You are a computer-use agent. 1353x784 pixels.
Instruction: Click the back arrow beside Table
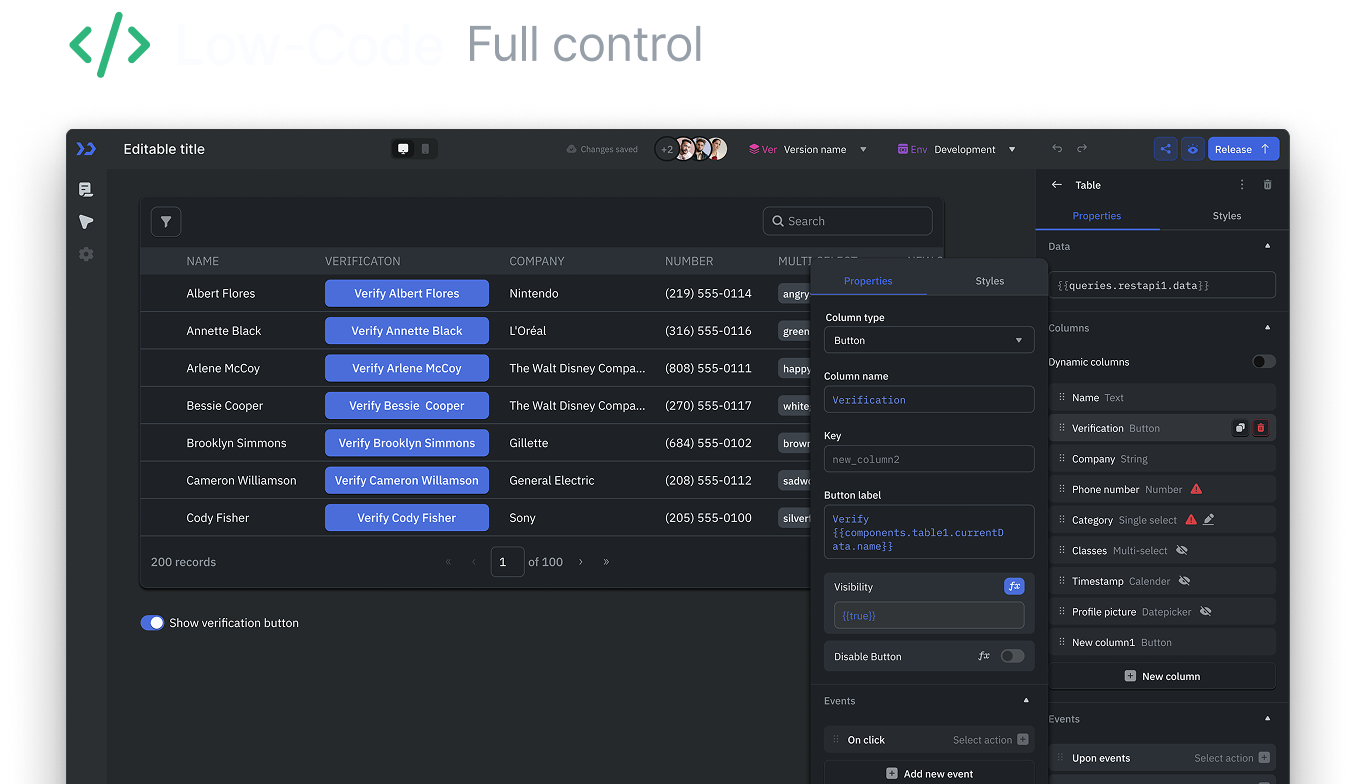click(1057, 185)
